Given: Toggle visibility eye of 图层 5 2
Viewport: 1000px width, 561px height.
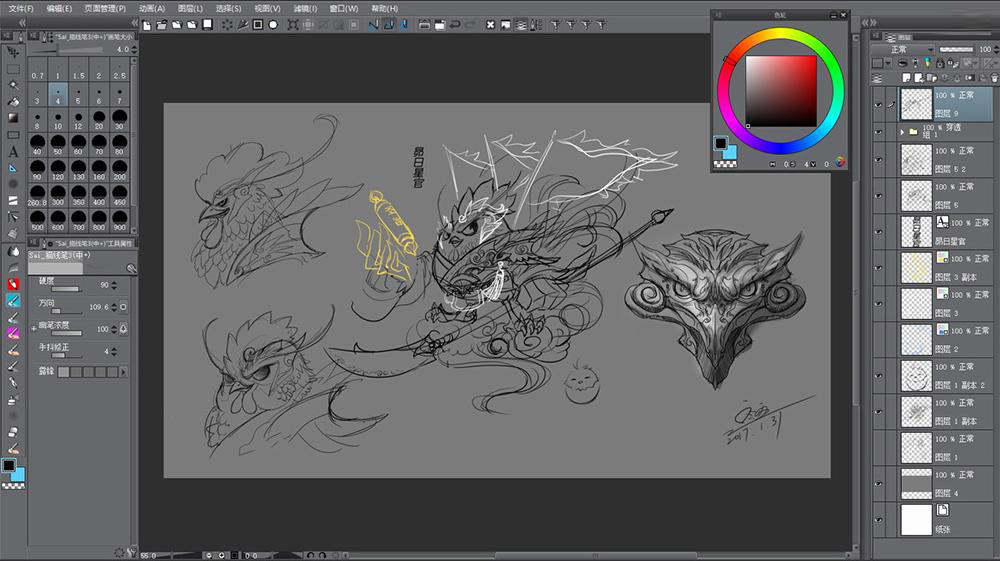Looking at the screenshot, I should (878, 159).
